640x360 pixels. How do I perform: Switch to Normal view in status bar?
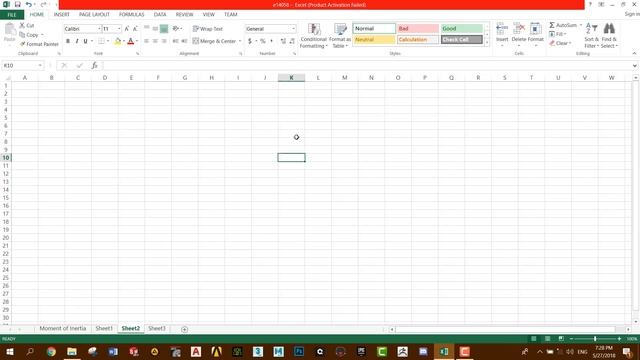tap(533, 339)
